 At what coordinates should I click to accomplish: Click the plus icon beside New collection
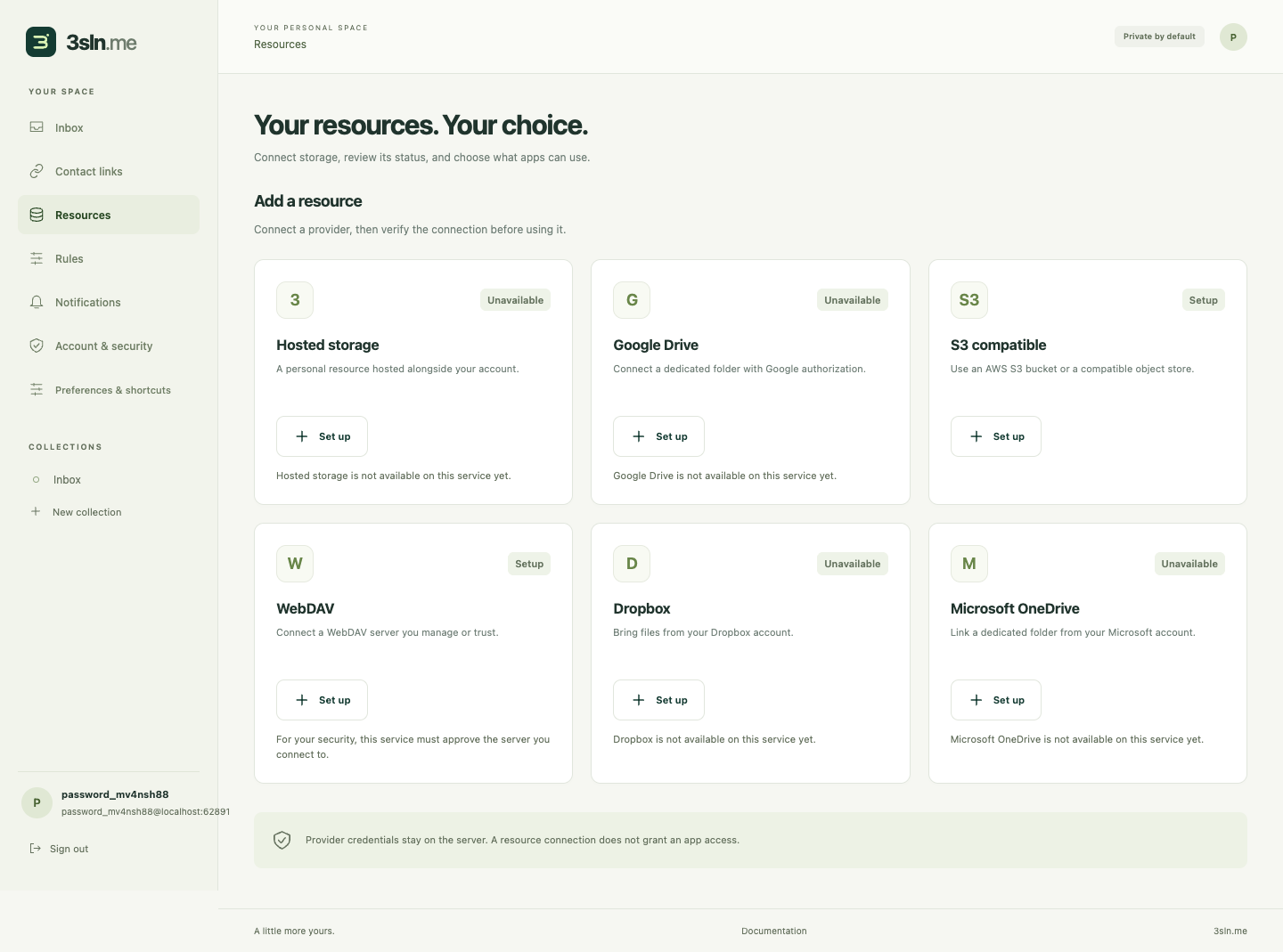(x=36, y=511)
